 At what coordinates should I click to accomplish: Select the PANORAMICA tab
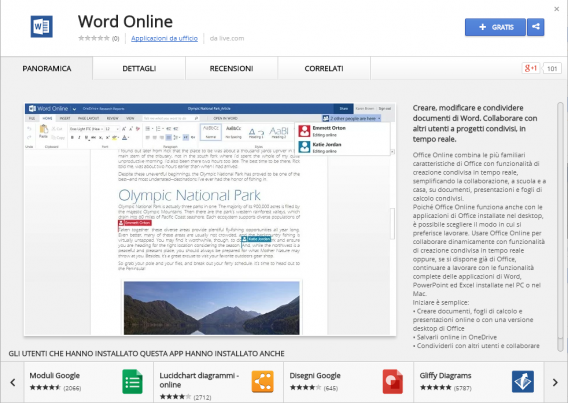click(47, 68)
